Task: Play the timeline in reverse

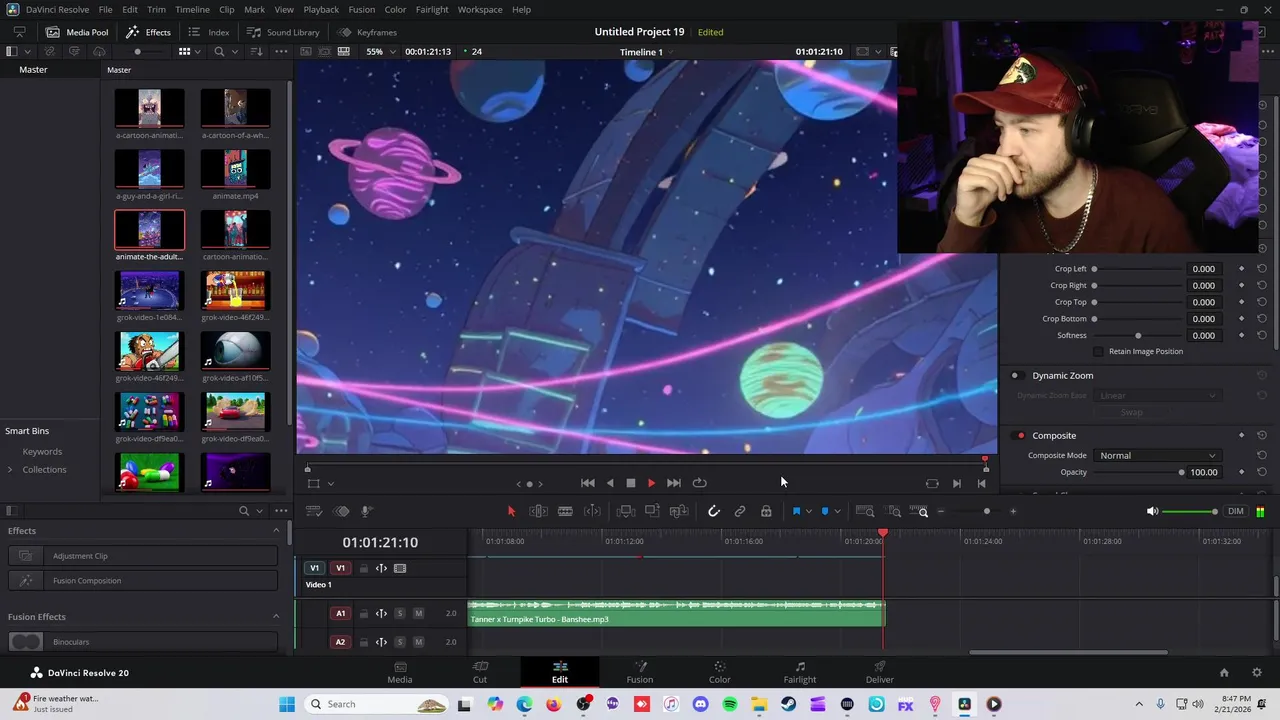Action: [x=610, y=483]
